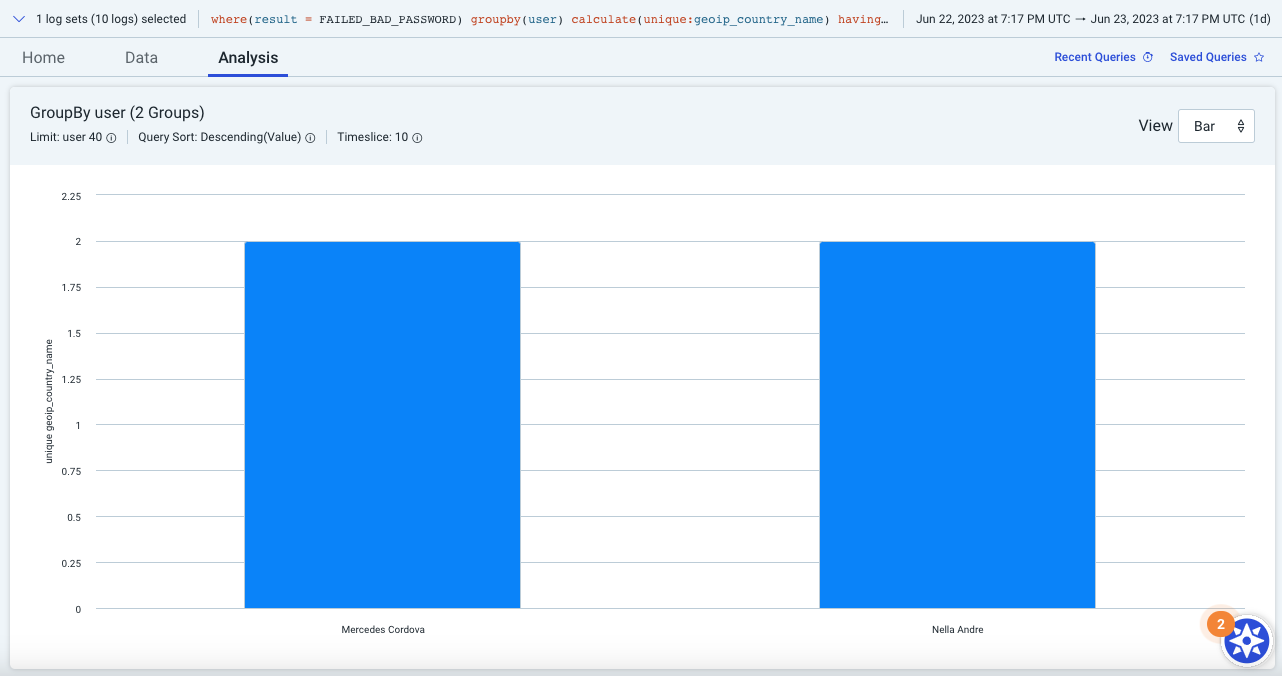Switch to the Data tab

coord(141,57)
